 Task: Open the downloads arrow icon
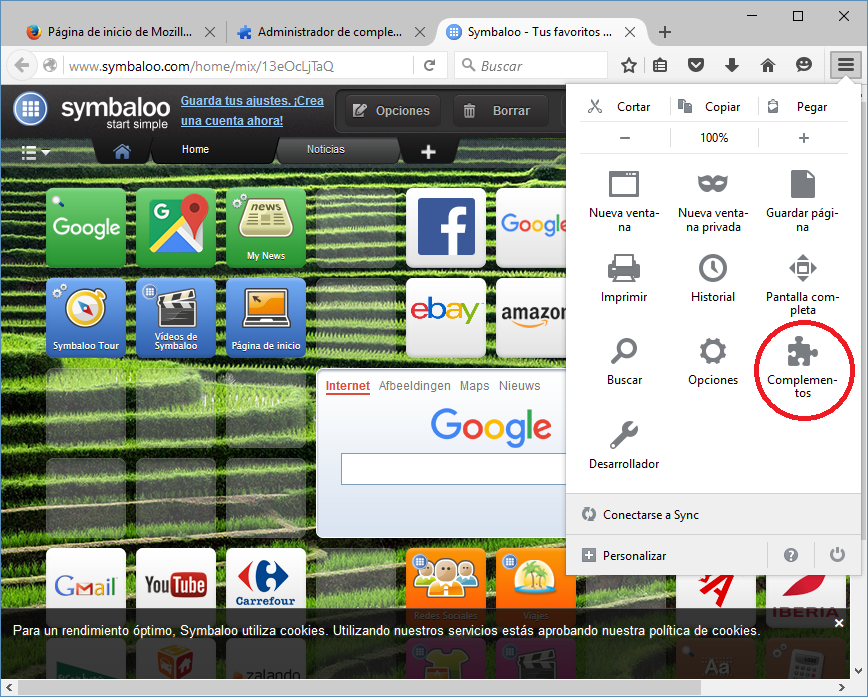732,65
